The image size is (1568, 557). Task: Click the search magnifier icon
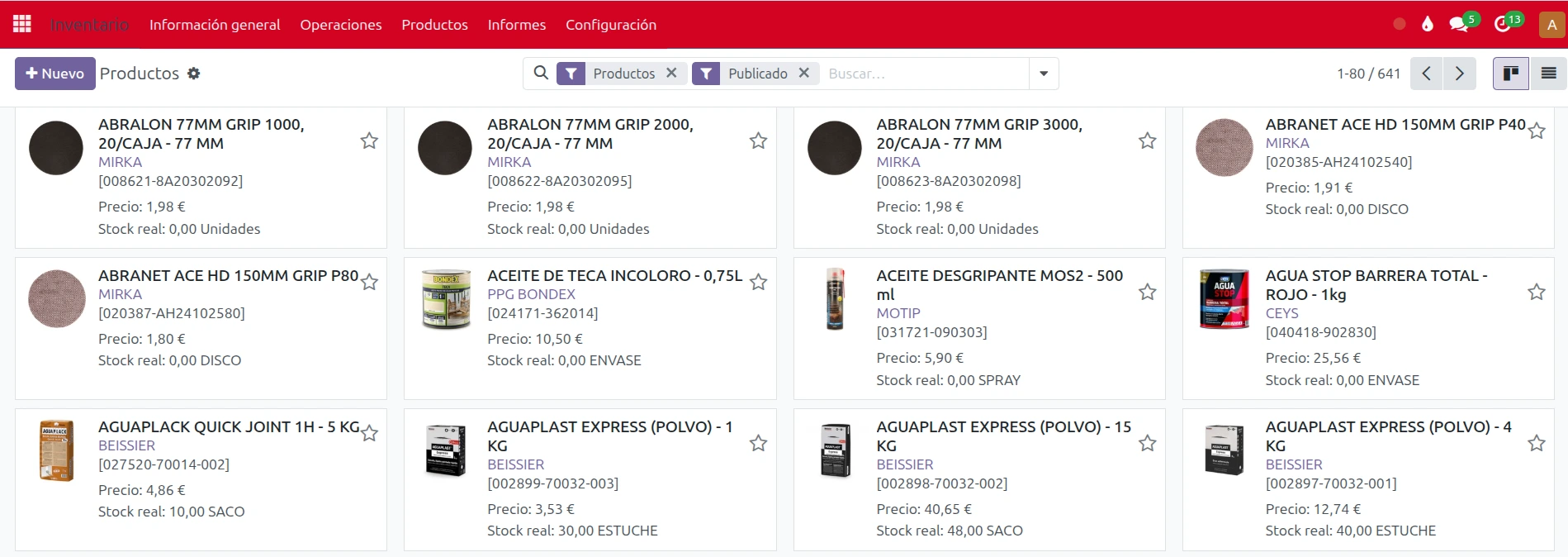[x=541, y=74]
